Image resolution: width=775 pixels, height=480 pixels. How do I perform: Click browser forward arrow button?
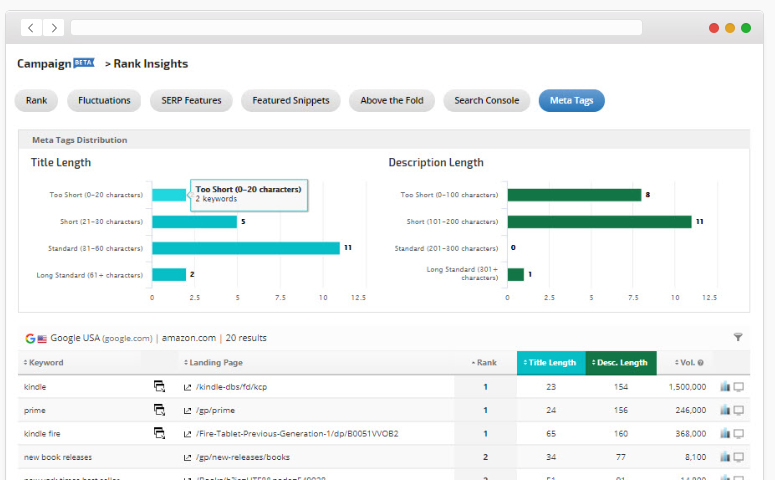pyautogui.click(x=54, y=28)
